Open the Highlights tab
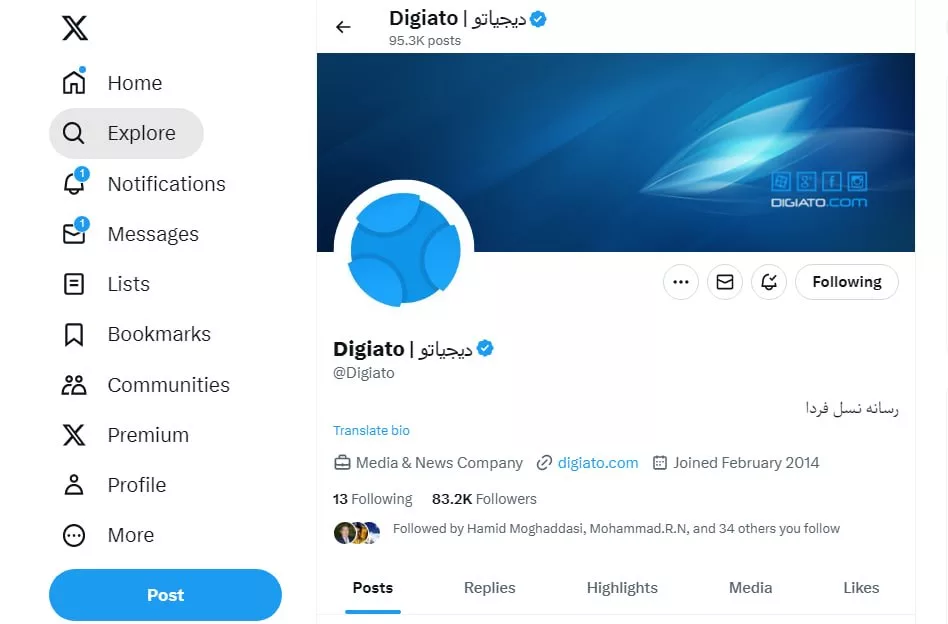This screenshot has height=624, width=948. coord(622,588)
